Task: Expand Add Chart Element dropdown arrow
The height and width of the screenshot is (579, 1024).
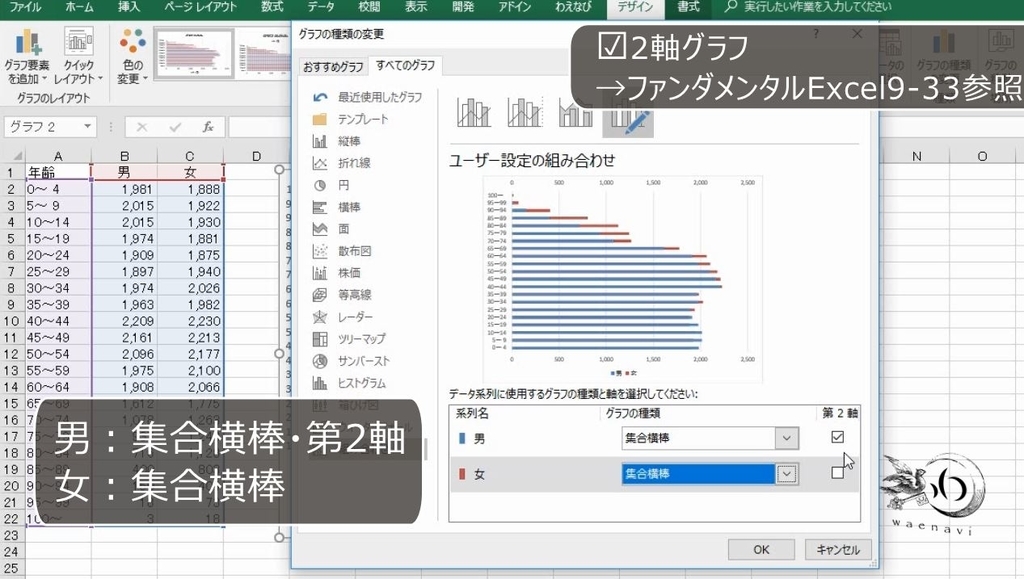Action: 44,79
